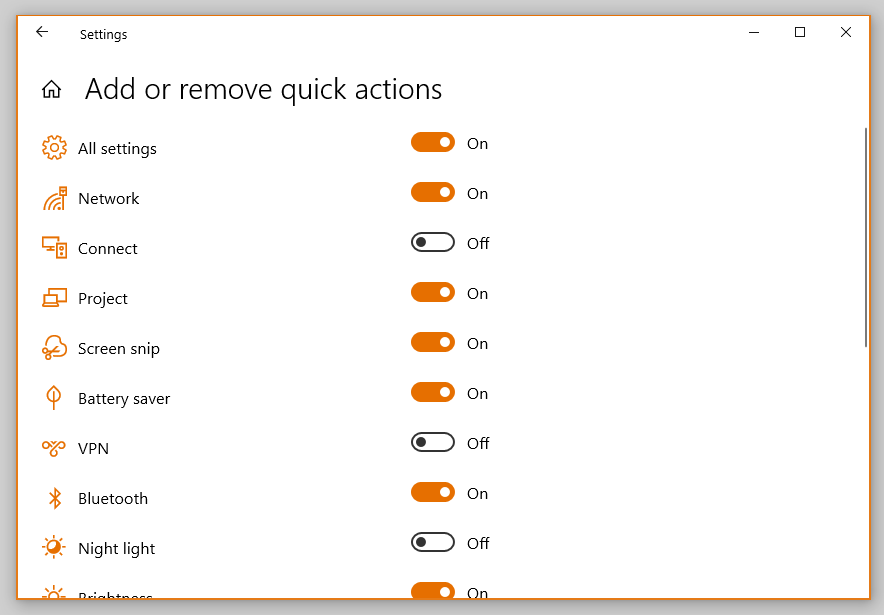Click the Screen snip scissors icon
The width and height of the screenshot is (884, 615).
(54, 348)
